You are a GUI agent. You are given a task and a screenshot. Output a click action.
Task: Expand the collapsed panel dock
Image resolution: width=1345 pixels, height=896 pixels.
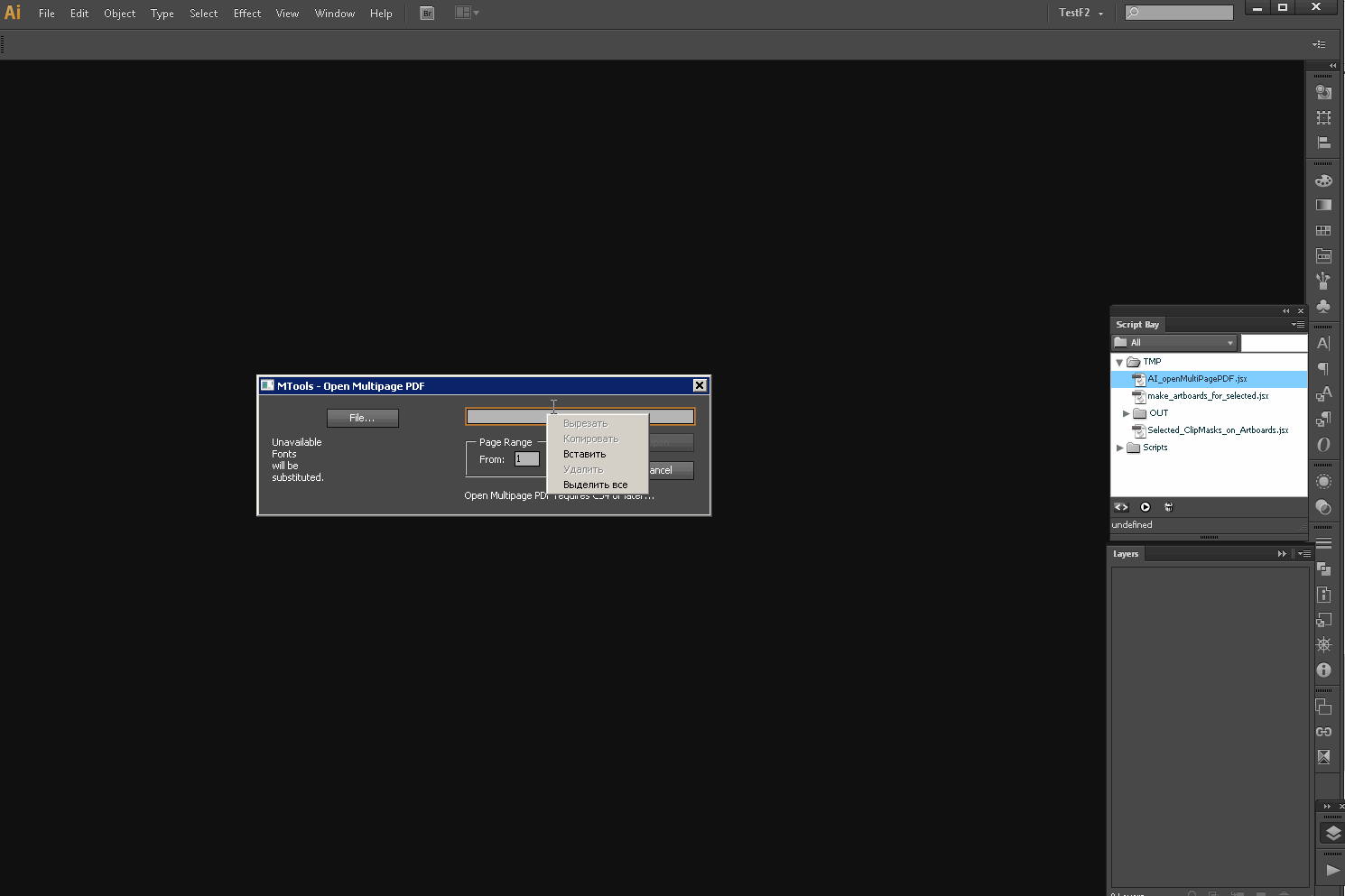pos(1333,65)
